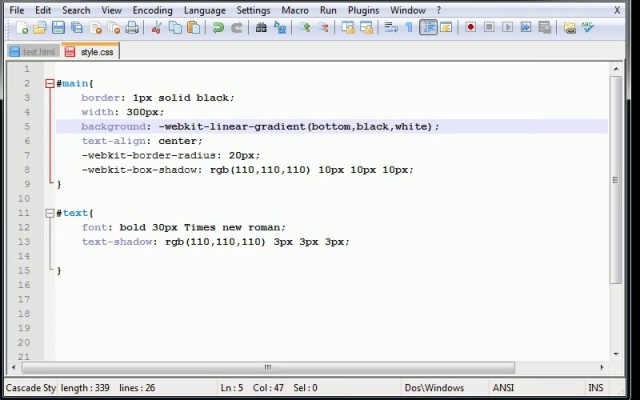Open the Search menu
640x400 pixels.
coord(76,10)
